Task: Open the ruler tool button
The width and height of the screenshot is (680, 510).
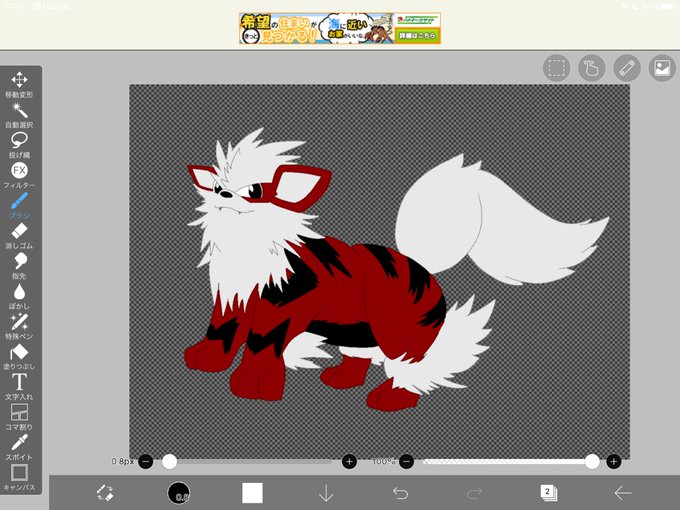Action: 627,68
